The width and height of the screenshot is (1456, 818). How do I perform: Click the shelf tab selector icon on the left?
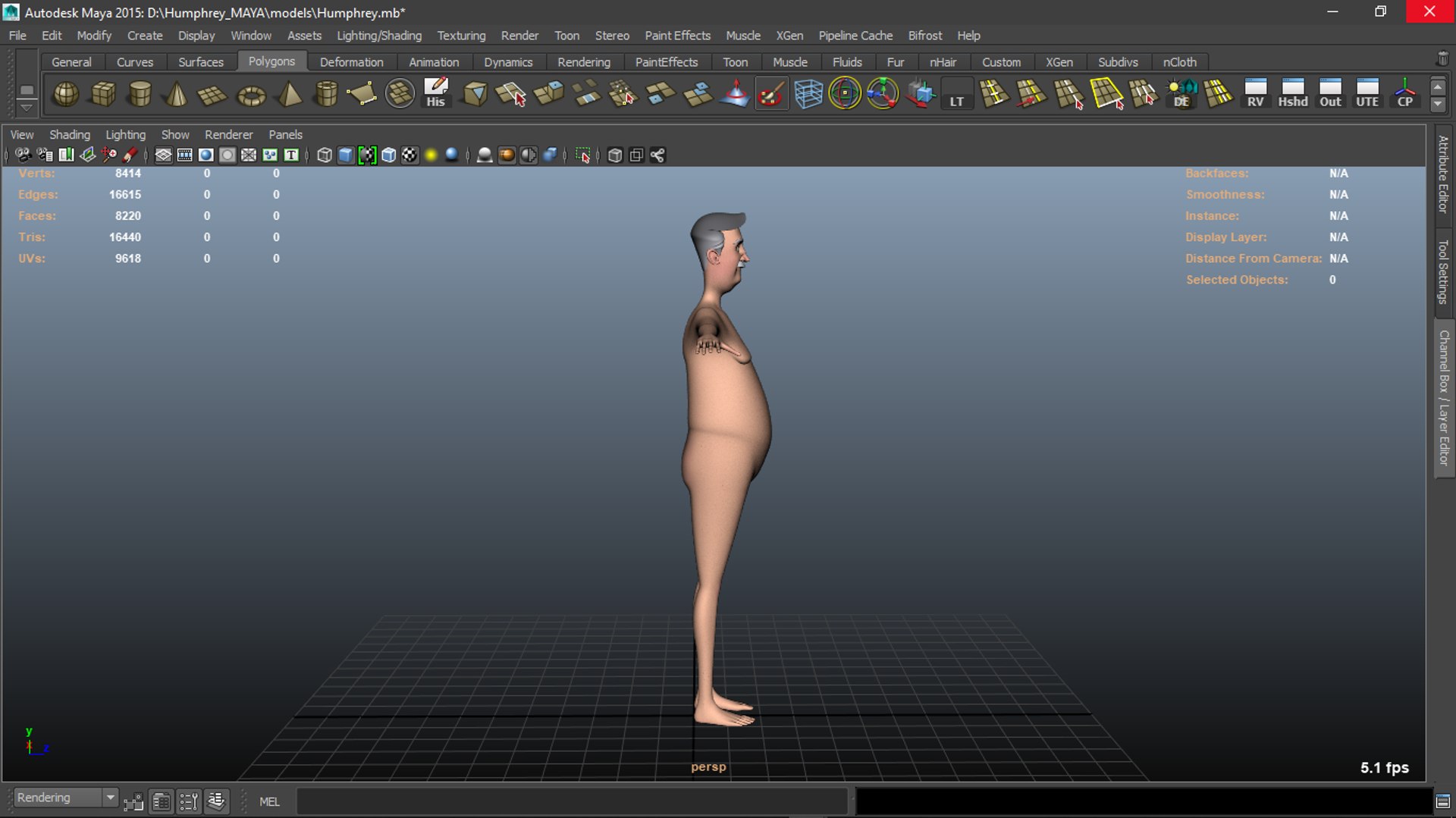[27, 89]
